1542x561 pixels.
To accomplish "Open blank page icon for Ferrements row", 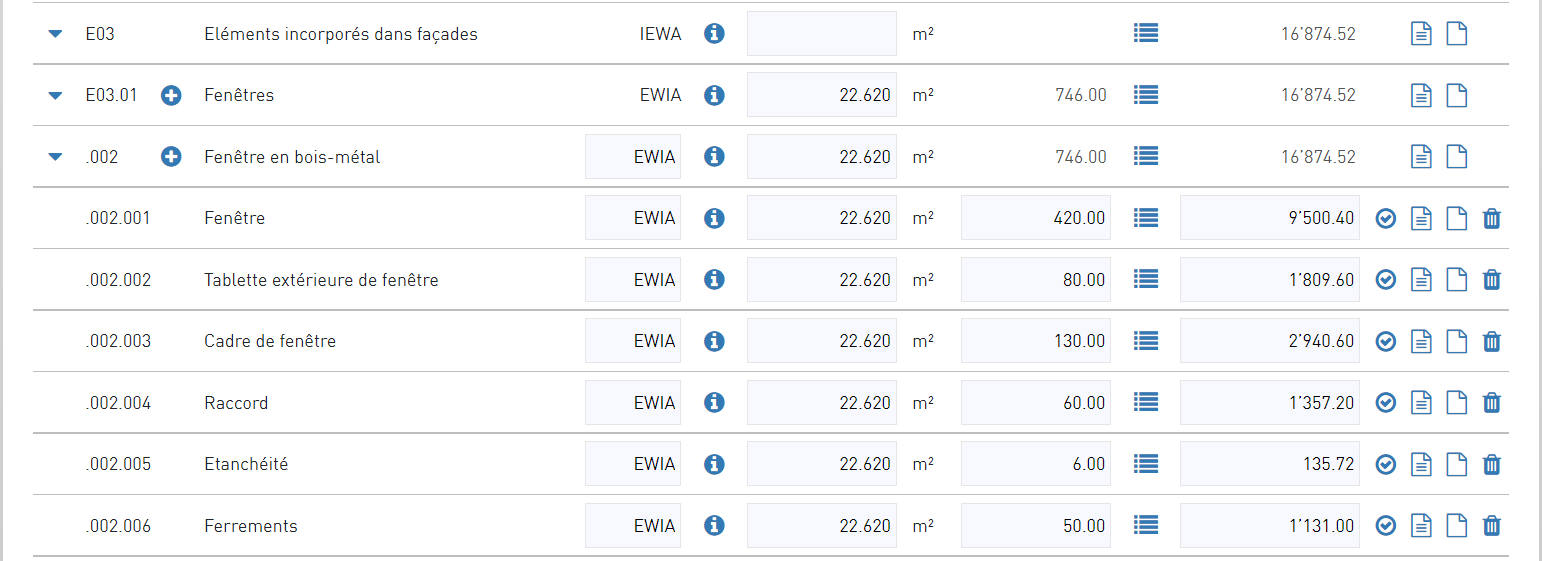I will (1458, 526).
